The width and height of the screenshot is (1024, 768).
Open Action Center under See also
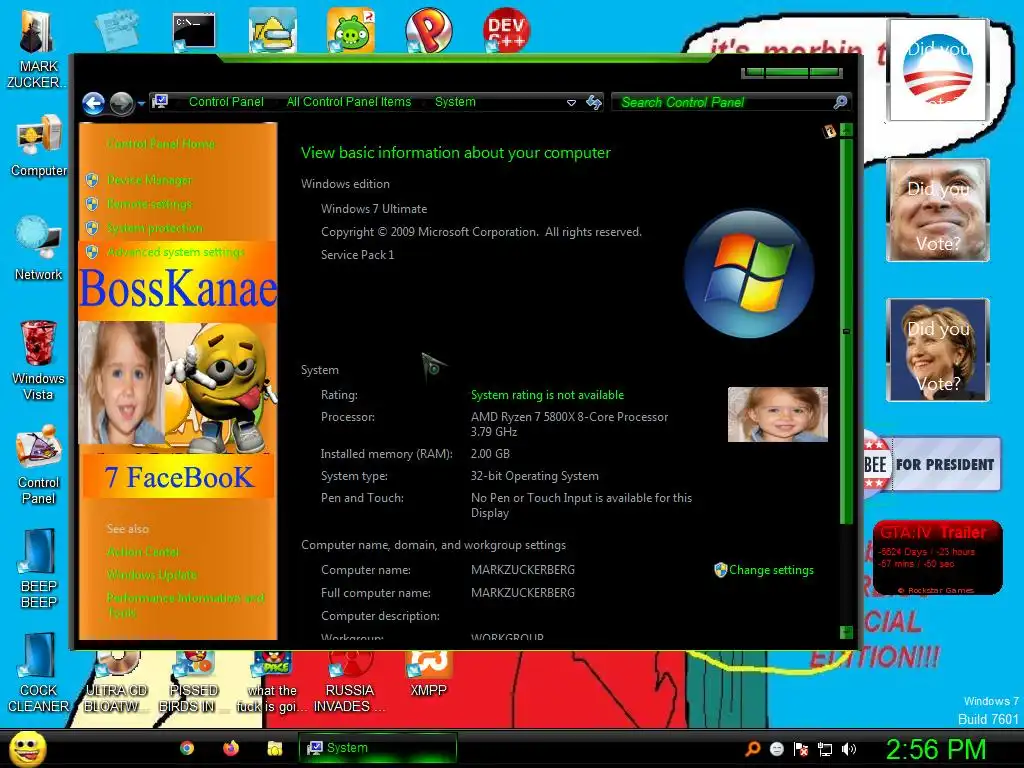tap(142, 552)
